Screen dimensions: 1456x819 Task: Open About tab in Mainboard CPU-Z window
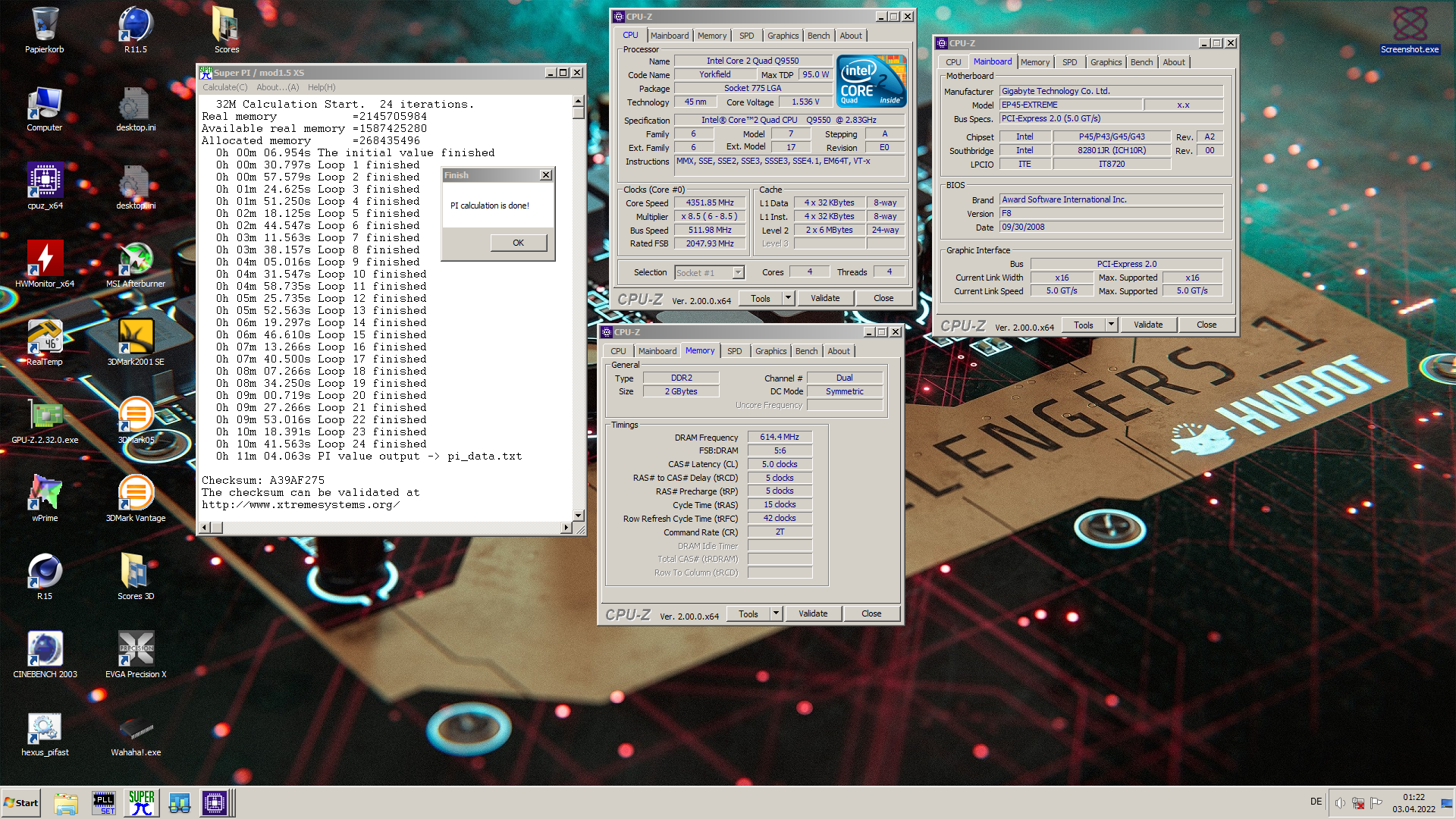(x=1173, y=62)
